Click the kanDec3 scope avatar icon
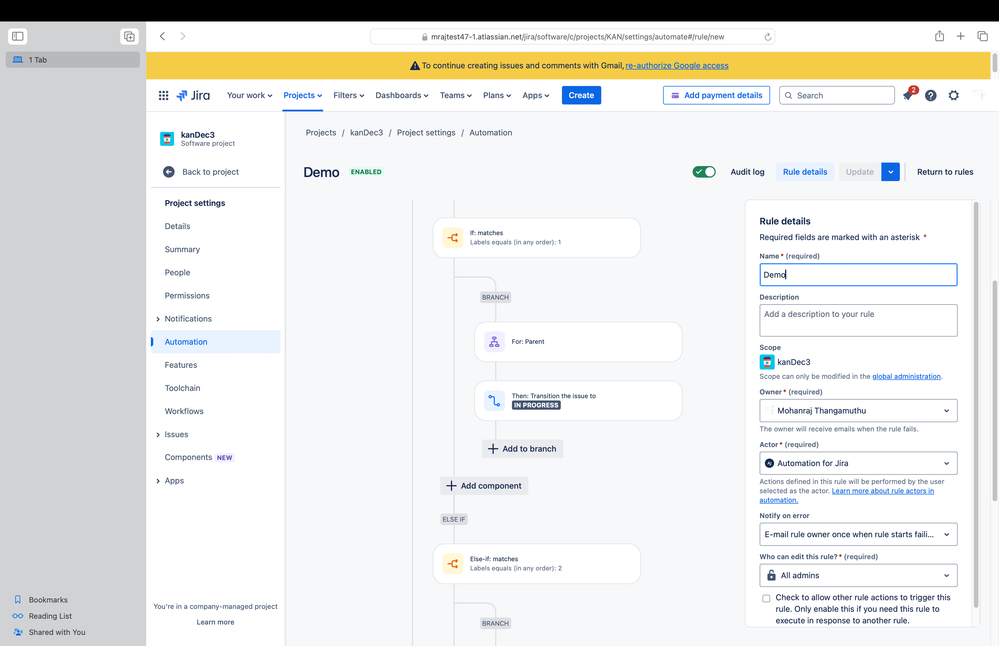 pyautogui.click(x=767, y=362)
